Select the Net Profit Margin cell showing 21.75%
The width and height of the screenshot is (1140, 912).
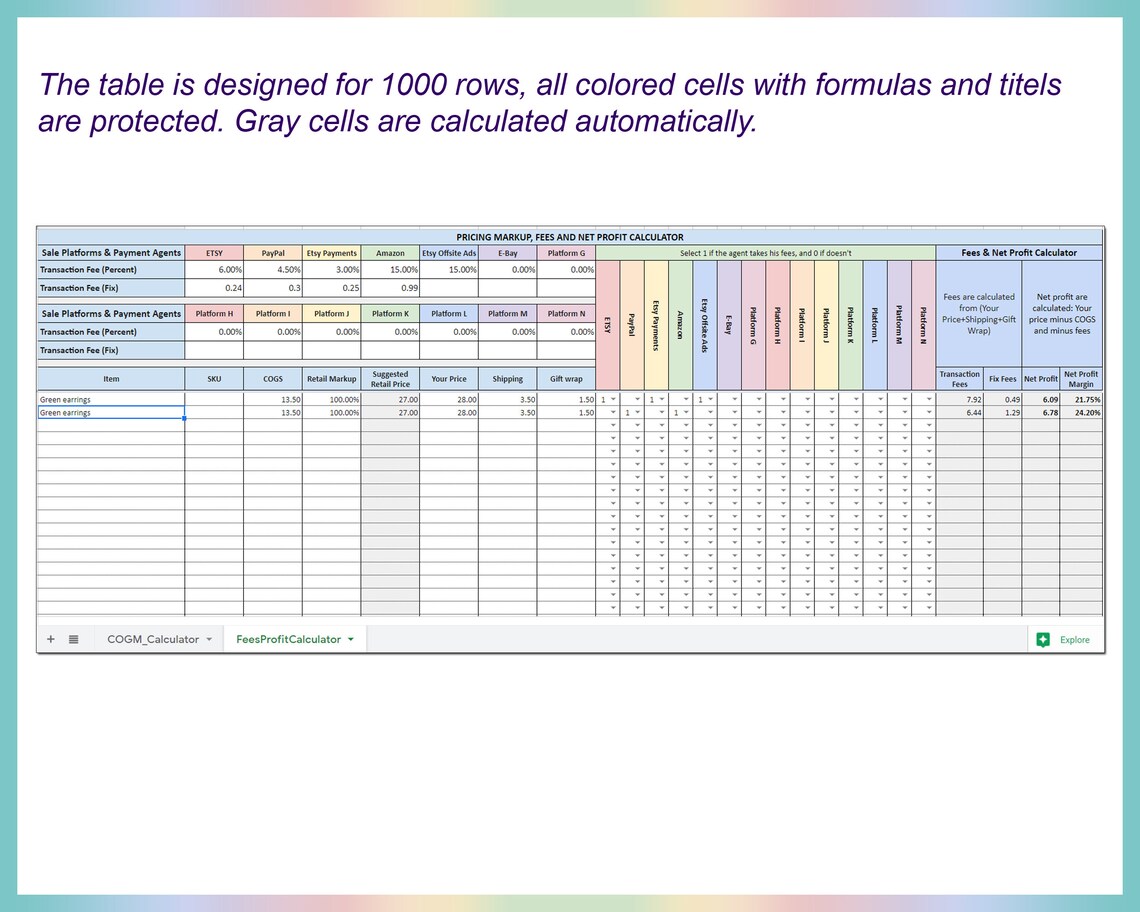point(1080,399)
